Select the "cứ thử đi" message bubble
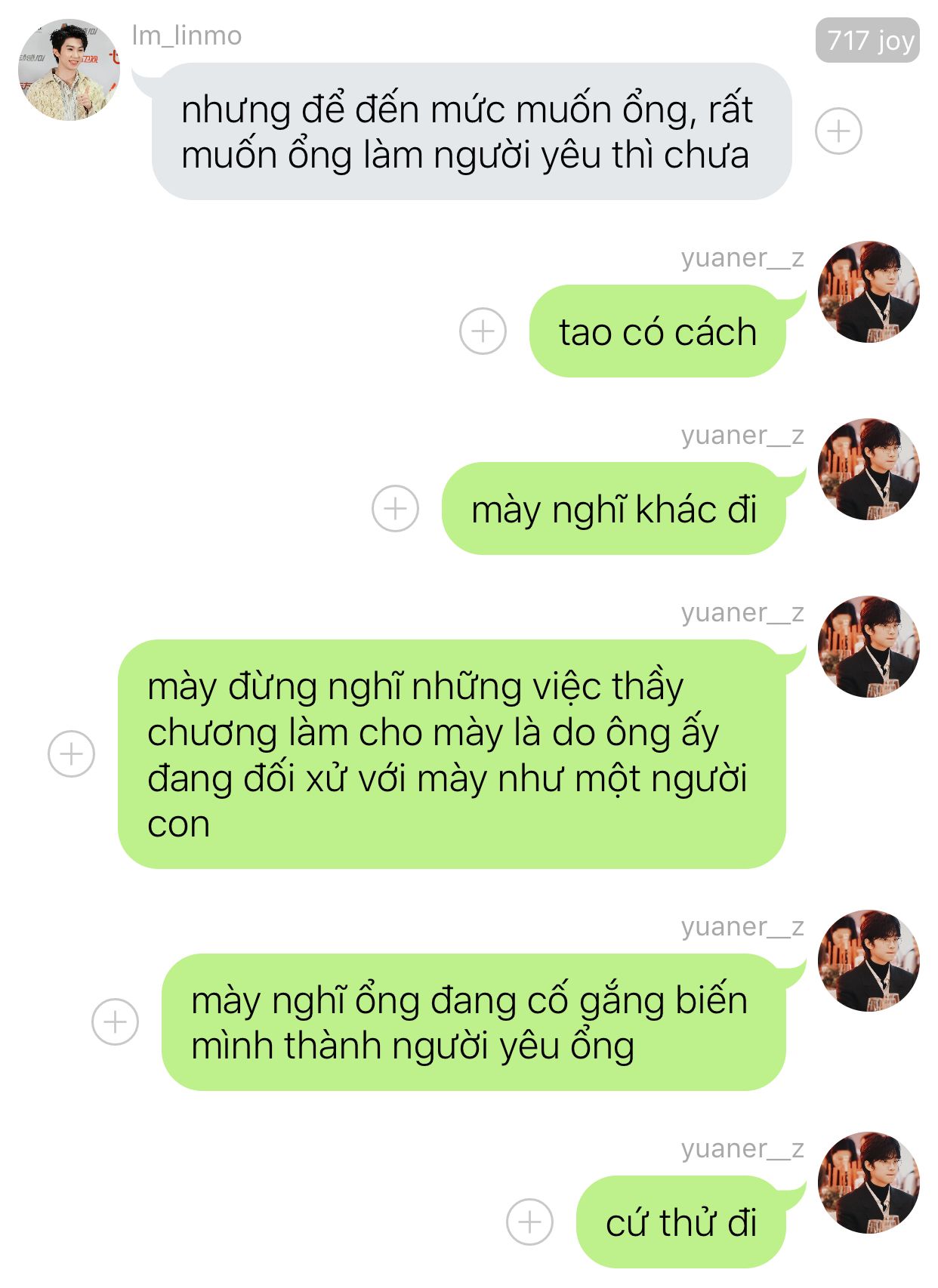The height and width of the screenshot is (1288, 938). pyautogui.click(x=681, y=1222)
